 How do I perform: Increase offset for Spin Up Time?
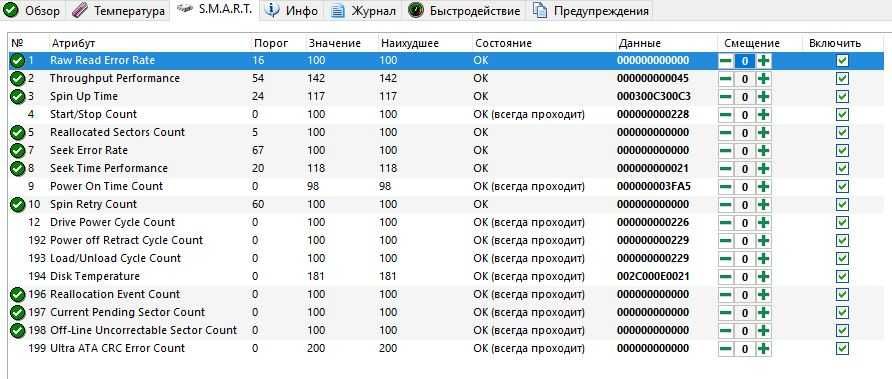[763, 97]
